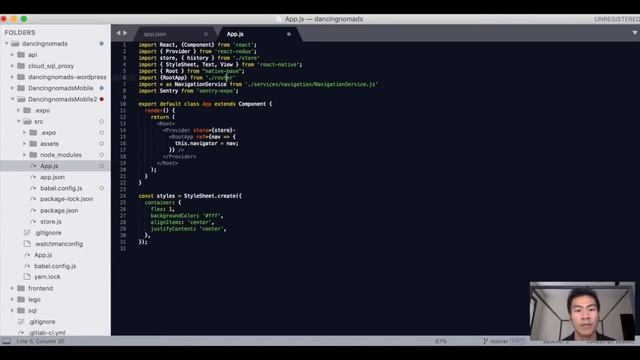Screen dimensions: 640x360
Task: Open babel.config.js under src
Action: tap(61, 188)
